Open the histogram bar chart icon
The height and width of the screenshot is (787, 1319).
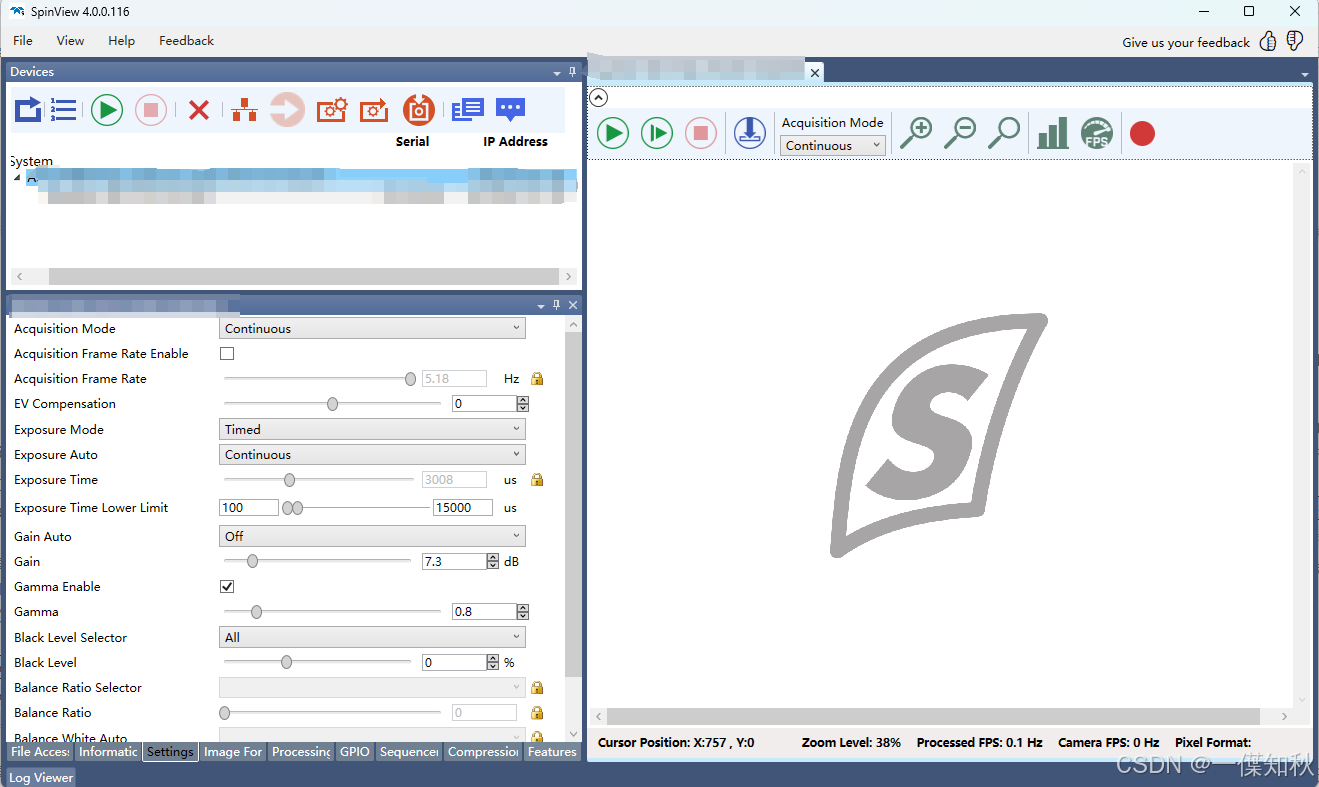[x=1052, y=133]
